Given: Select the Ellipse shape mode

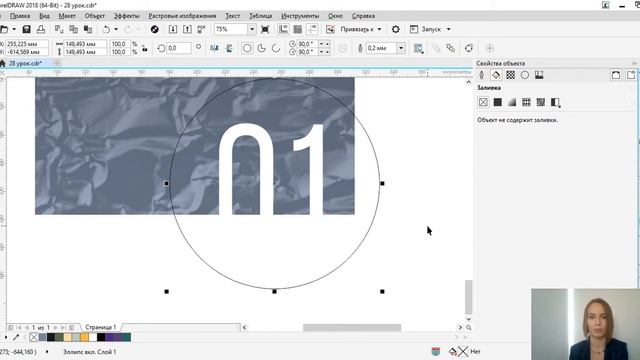Looking at the screenshot, I should pos(247,48).
